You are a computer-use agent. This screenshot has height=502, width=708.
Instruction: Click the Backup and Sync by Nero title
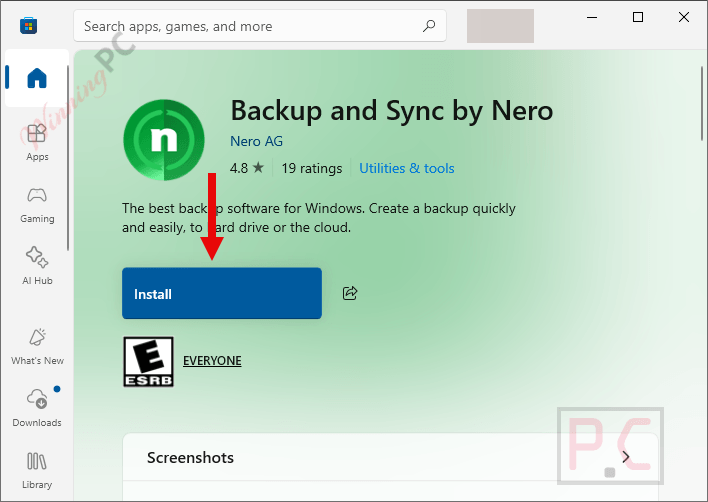pyautogui.click(x=392, y=110)
